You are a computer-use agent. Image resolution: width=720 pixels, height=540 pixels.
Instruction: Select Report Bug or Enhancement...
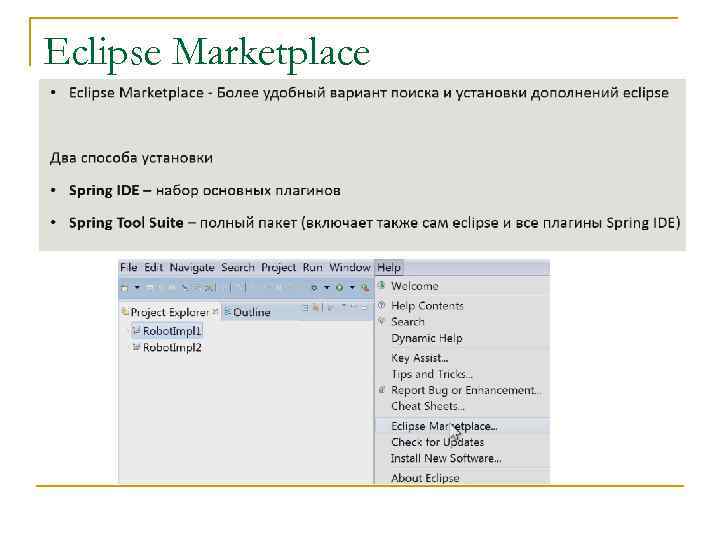click(x=462, y=390)
